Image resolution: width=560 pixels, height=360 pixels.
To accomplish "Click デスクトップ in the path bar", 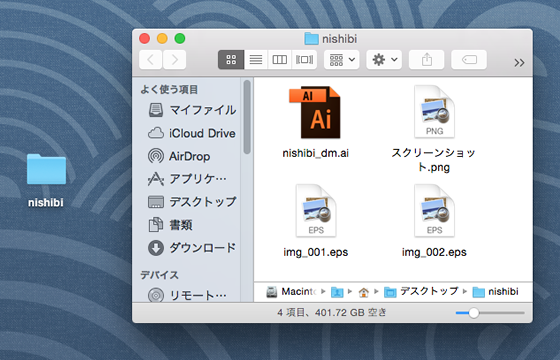I will pyautogui.click(x=421, y=292).
